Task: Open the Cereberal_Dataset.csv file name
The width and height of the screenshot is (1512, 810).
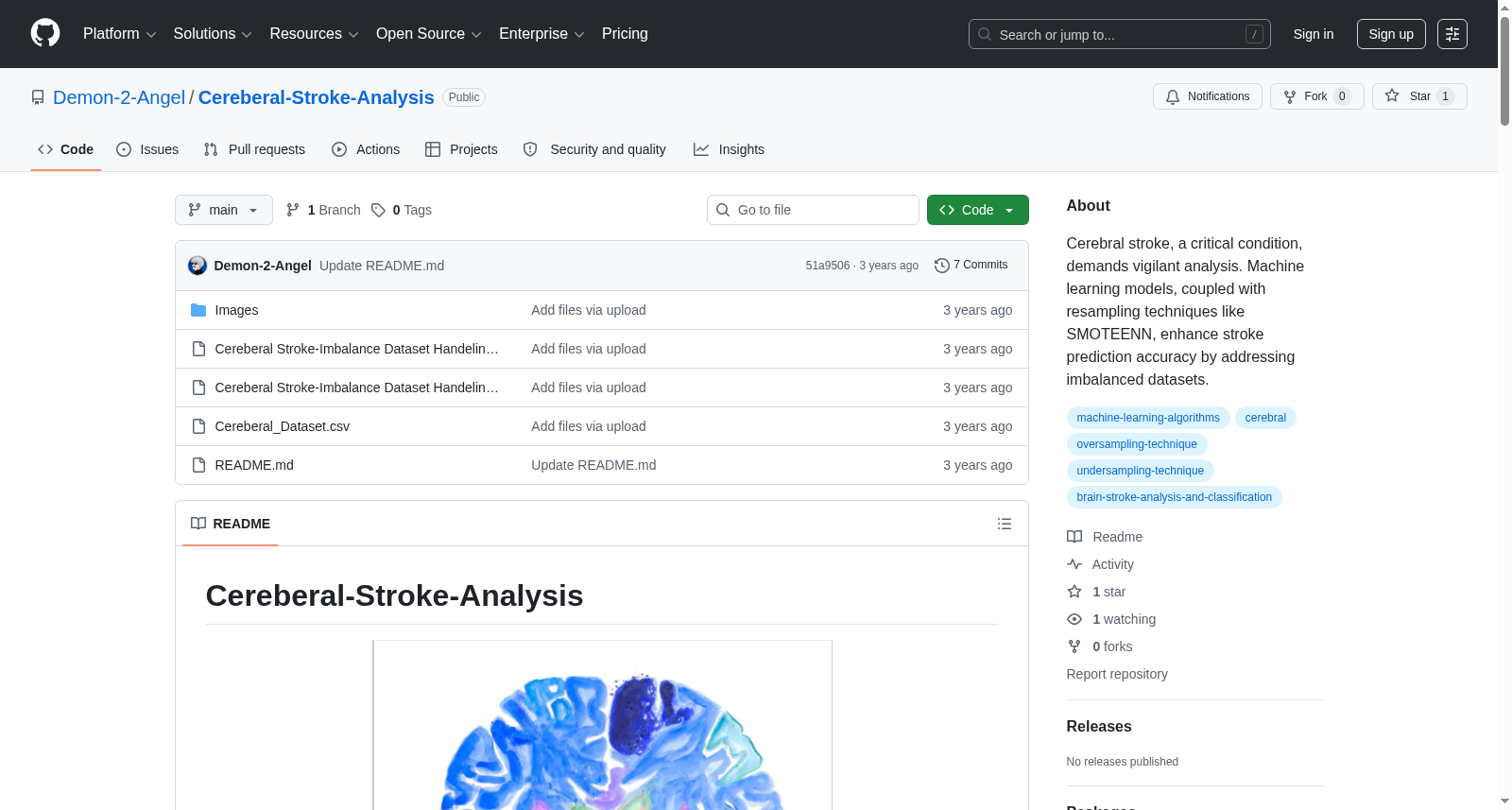Action: [283, 426]
